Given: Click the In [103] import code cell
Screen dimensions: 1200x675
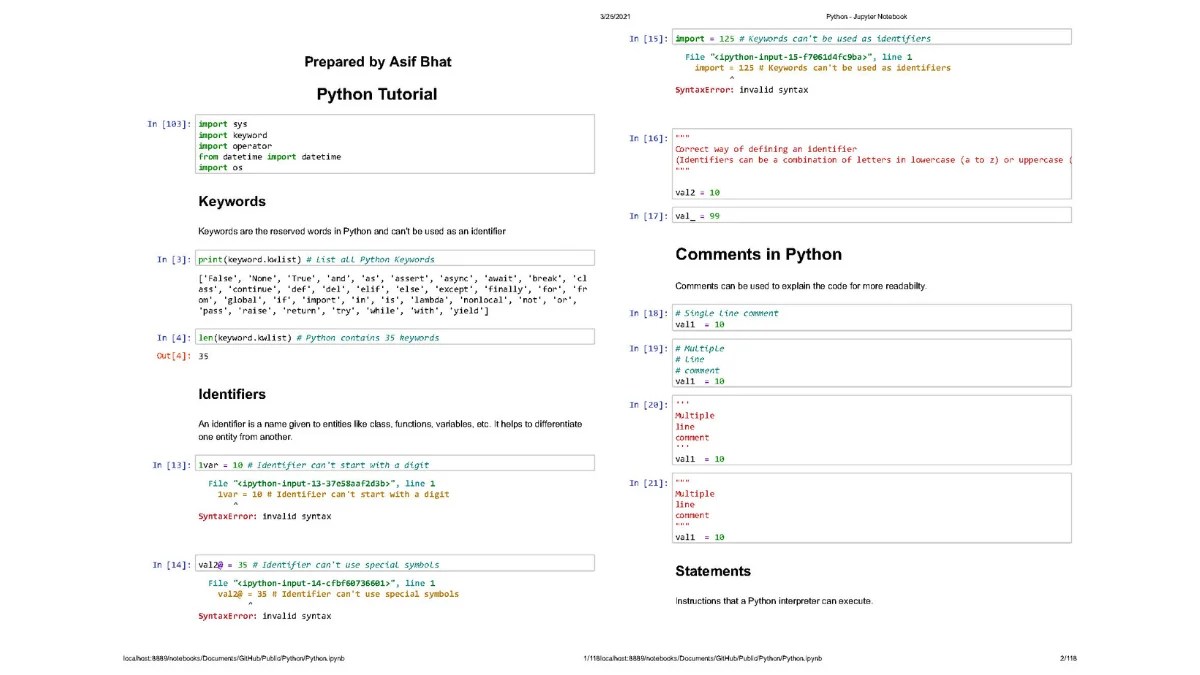Looking at the screenshot, I should (x=395, y=145).
